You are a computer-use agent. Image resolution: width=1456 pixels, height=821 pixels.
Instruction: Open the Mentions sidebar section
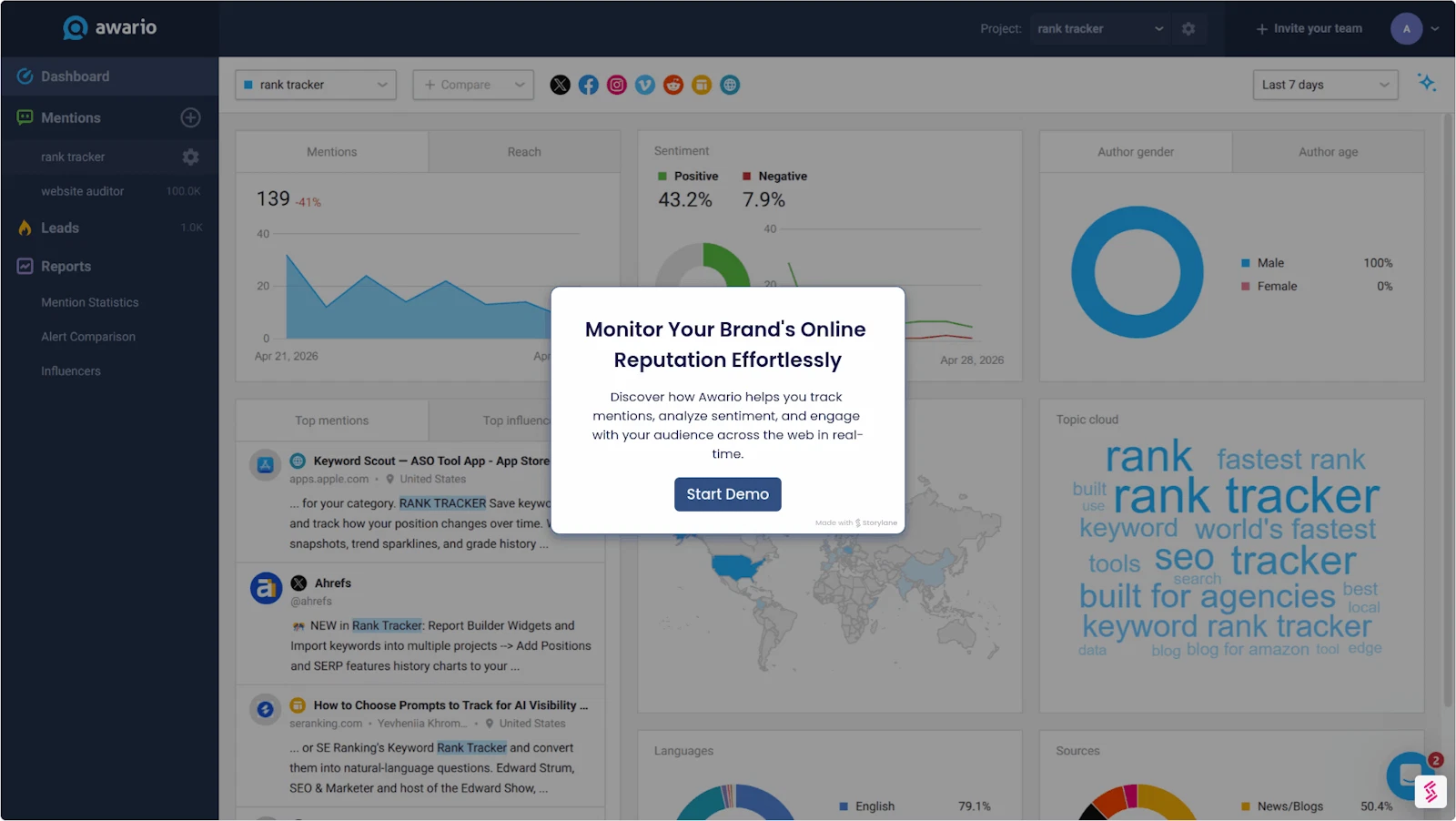pyautogui.click(x=71, y=117)
